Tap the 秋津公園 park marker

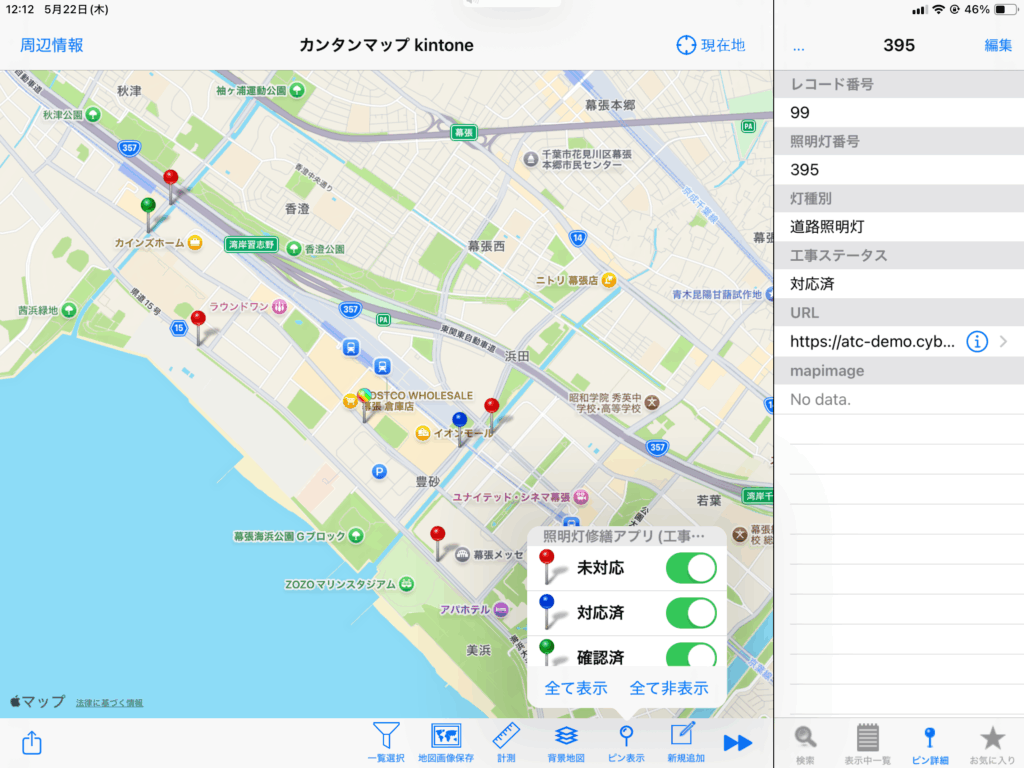click(x=93, y=115)
